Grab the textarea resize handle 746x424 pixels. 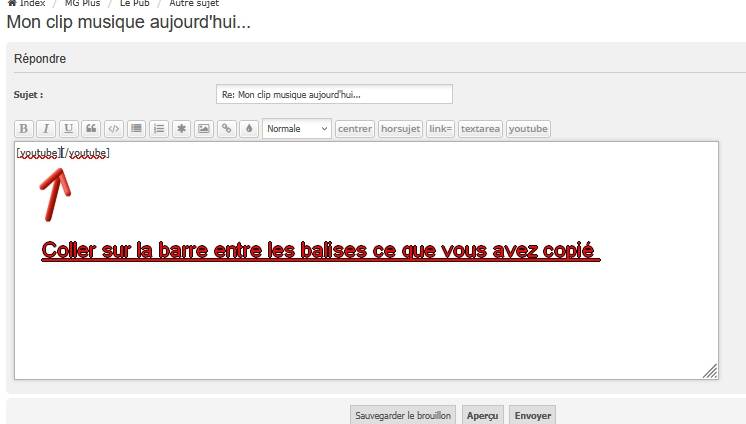[710, 371]
